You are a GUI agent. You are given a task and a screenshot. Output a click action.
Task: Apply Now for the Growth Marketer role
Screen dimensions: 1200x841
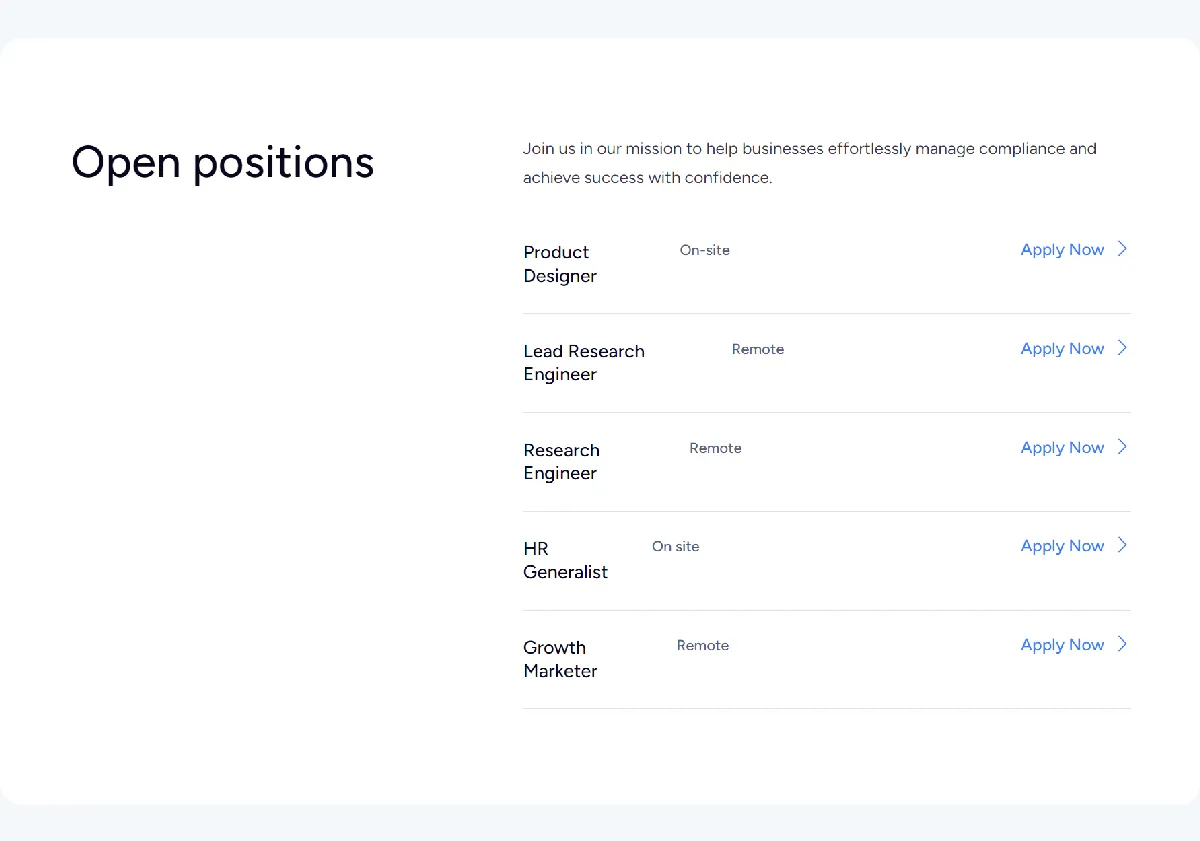(1062, 645)
